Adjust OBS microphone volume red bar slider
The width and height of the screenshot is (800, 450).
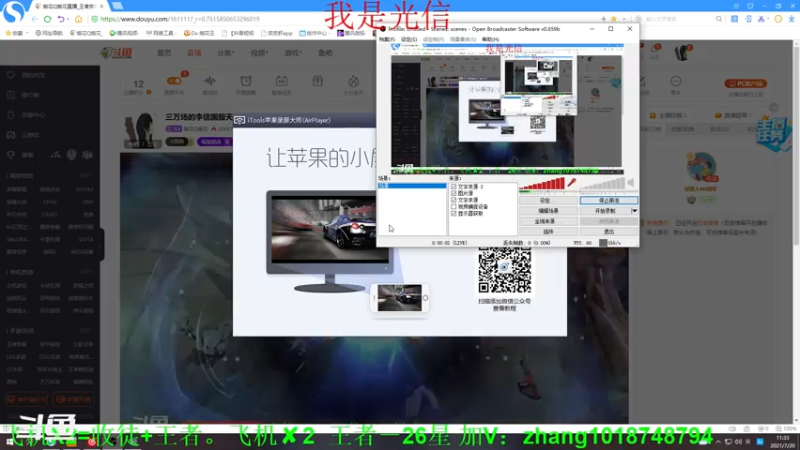click(x=542, y=184)
